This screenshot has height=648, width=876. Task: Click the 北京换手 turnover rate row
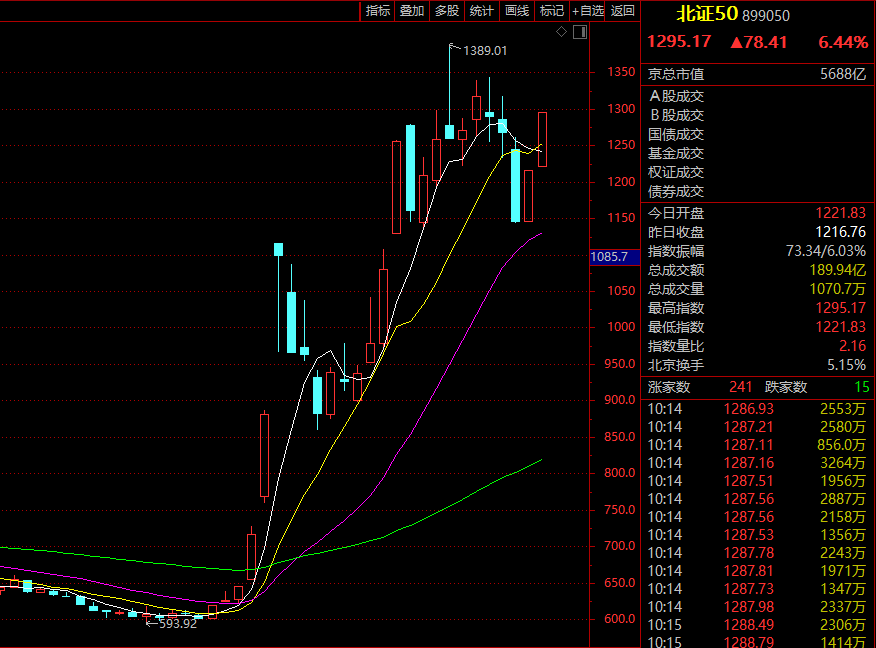tap(757, 365)
